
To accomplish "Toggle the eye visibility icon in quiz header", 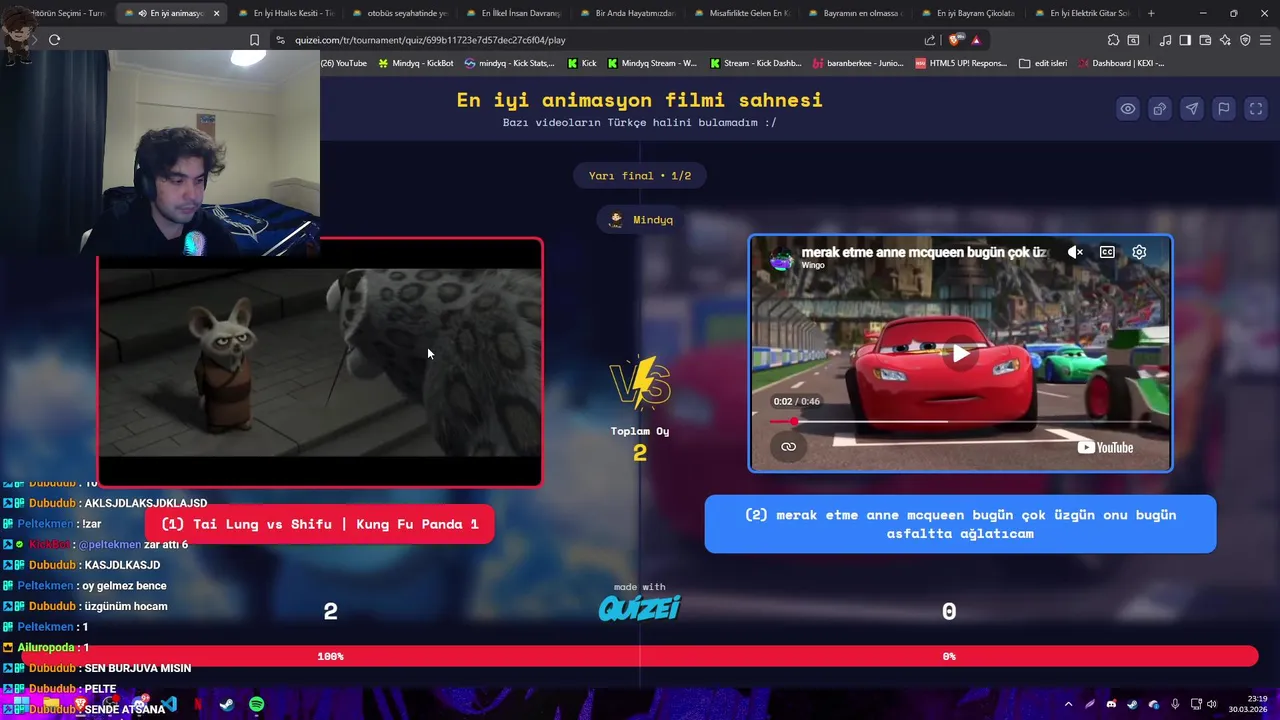I will click(1128, 109).
